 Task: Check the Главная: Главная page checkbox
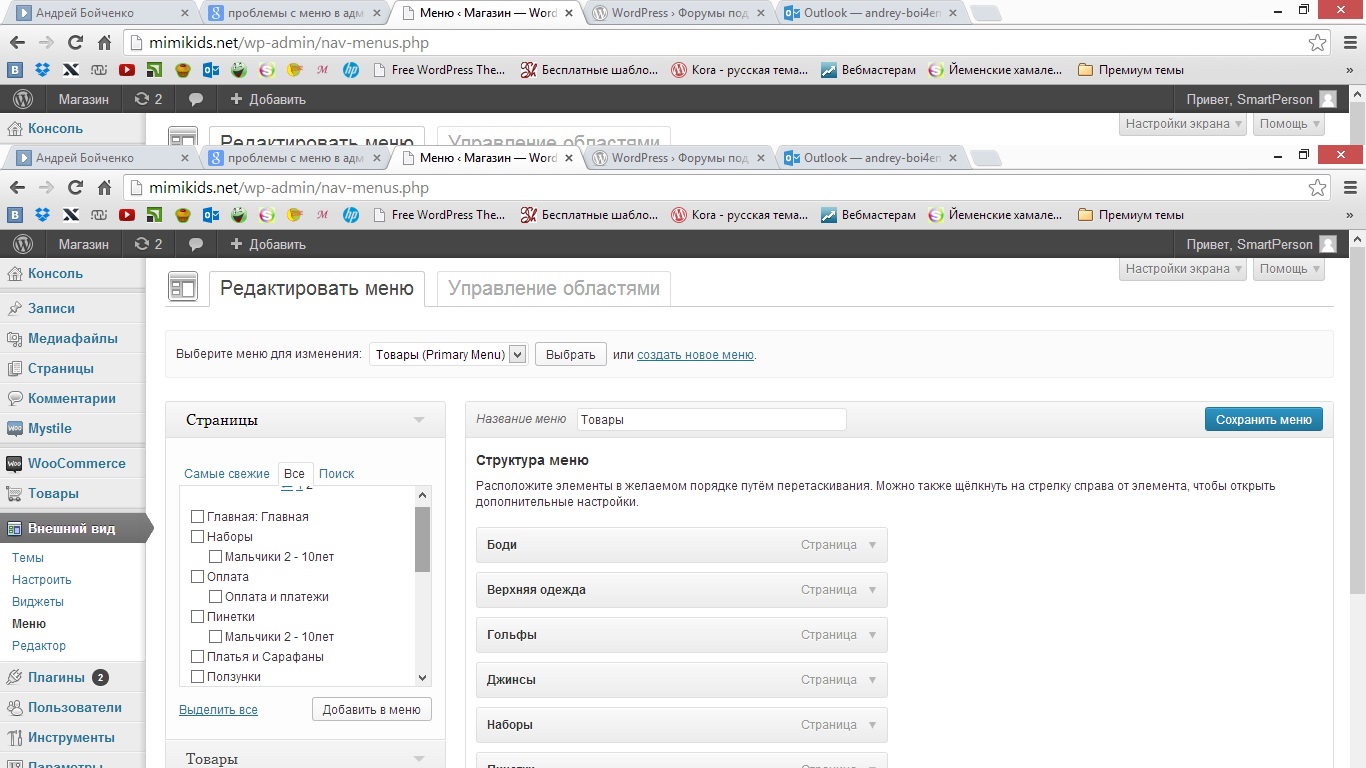coord(197,517)
